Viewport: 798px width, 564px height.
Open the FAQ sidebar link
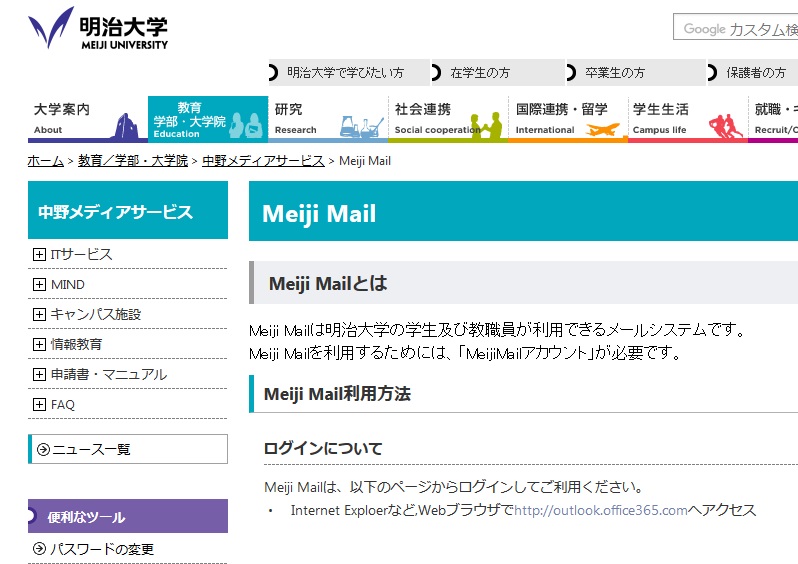pyautogui.click(x=63, y=404)
